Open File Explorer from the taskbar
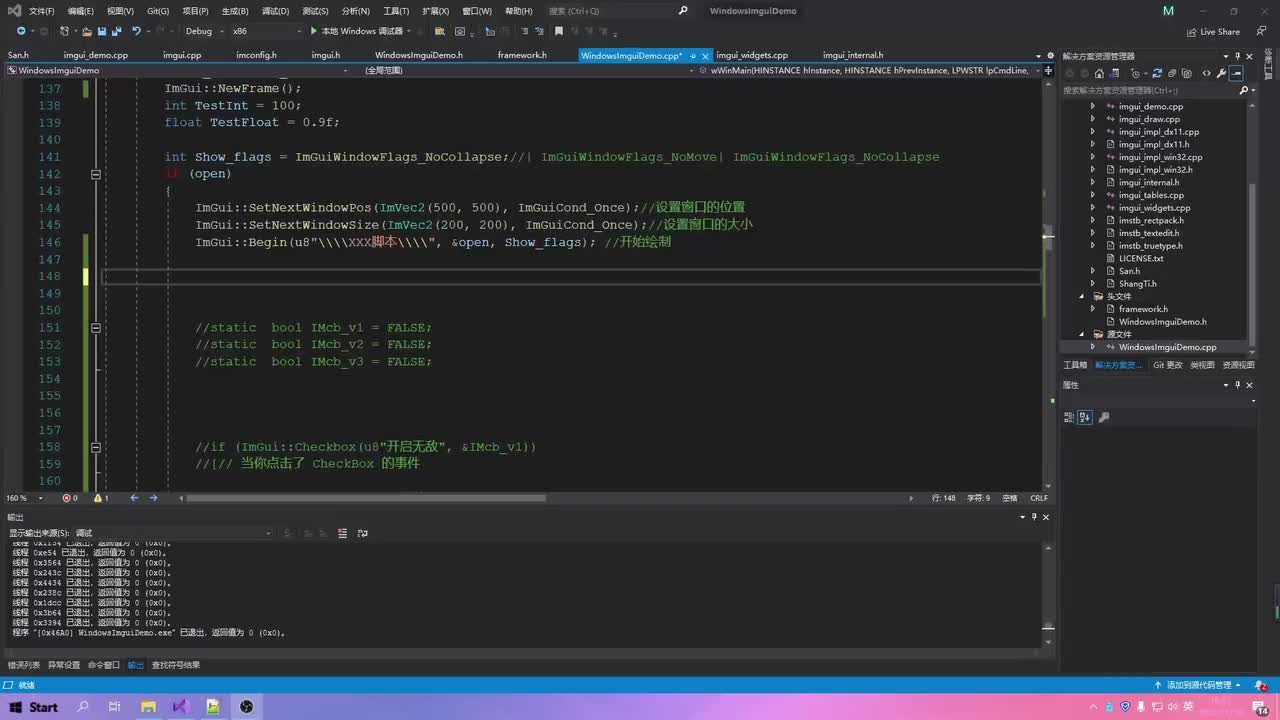 (x=148, y=706)
